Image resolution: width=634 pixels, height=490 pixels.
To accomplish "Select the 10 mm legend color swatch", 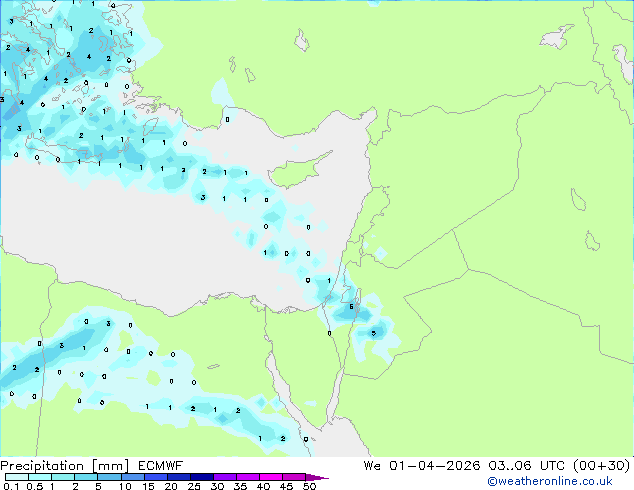I will point(133,477).
